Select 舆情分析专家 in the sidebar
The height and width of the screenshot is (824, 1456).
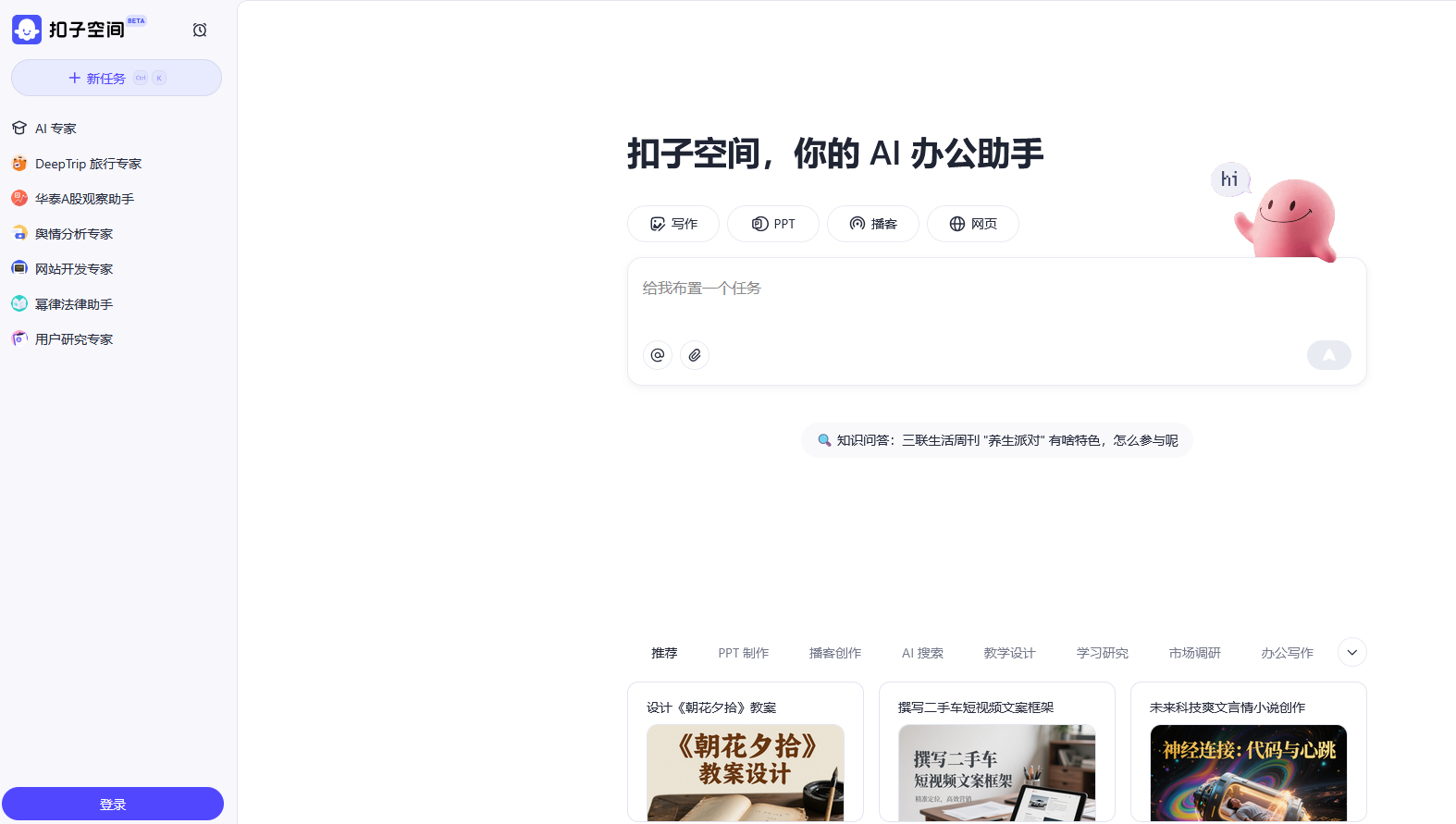(x=117, y=234)
